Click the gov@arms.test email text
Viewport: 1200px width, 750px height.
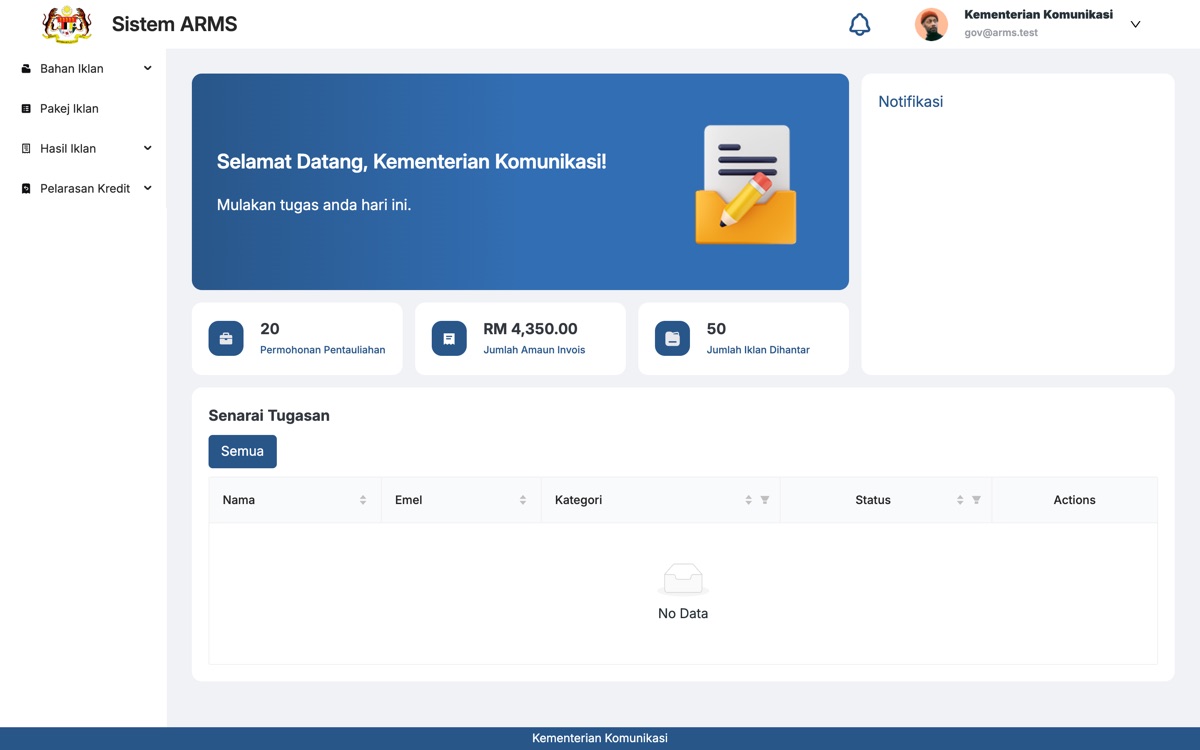[1001, 33]
